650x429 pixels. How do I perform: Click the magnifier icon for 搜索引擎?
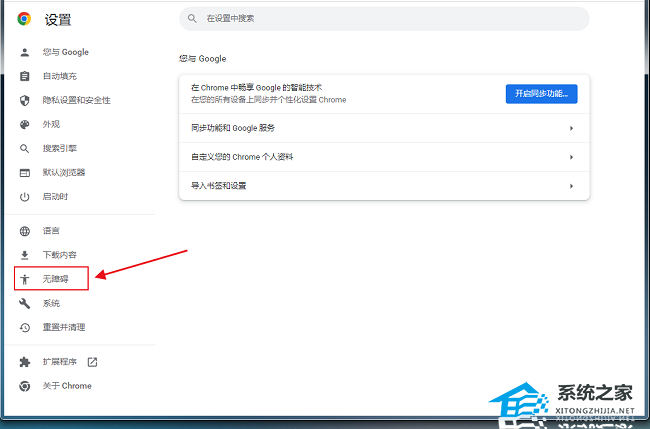click(x=25, y=148)
